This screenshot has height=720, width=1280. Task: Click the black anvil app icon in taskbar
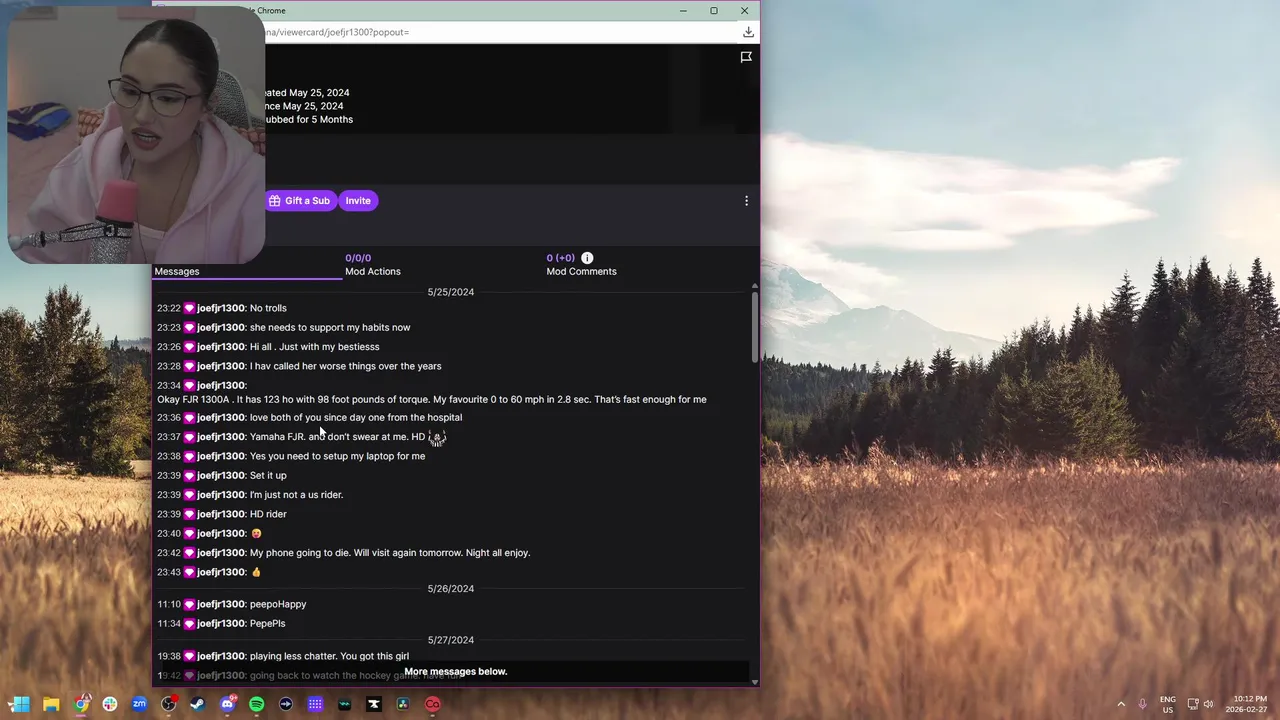[374, 704]
